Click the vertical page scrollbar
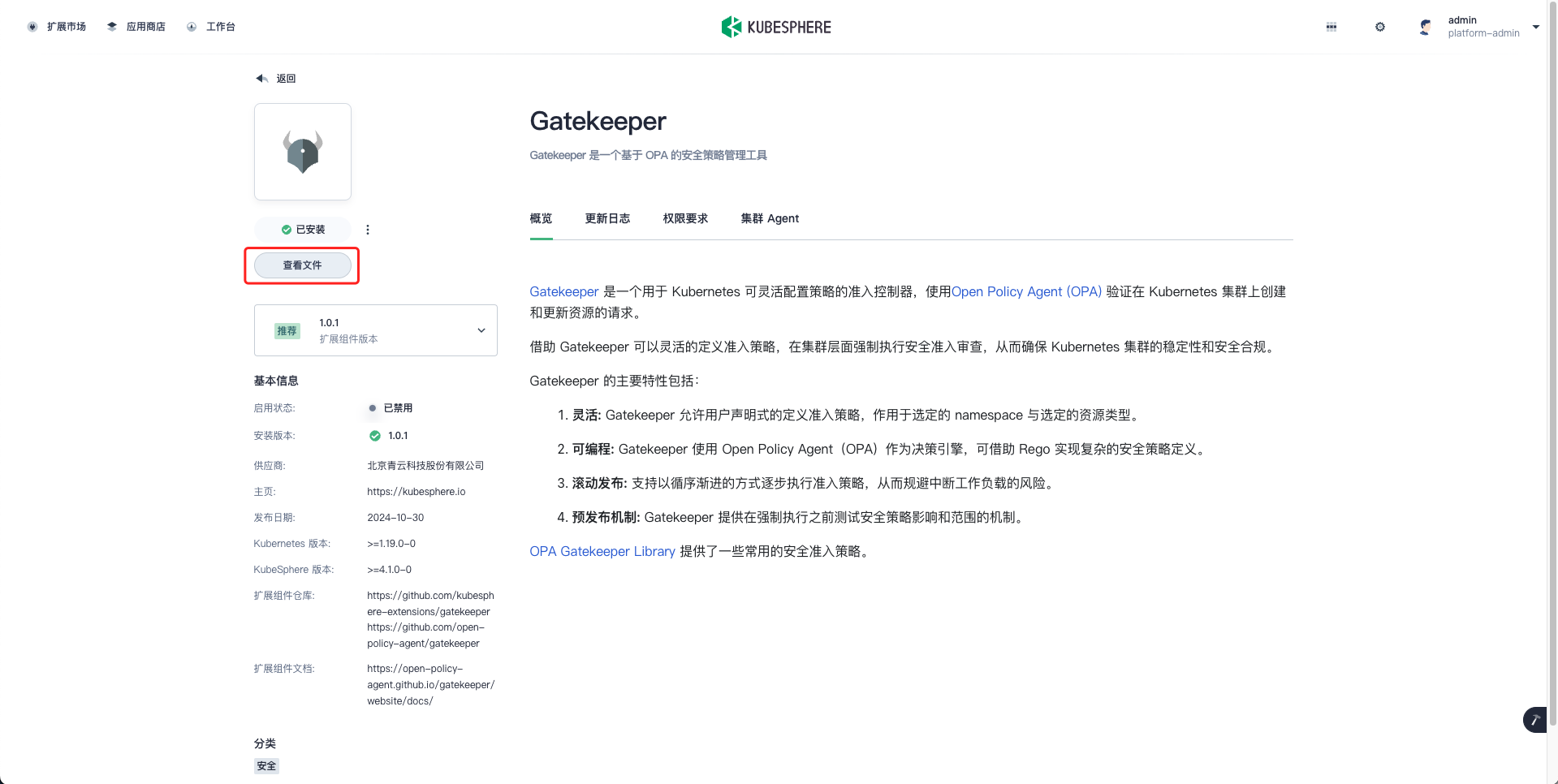1558x784 pixels. (1552, 365)
